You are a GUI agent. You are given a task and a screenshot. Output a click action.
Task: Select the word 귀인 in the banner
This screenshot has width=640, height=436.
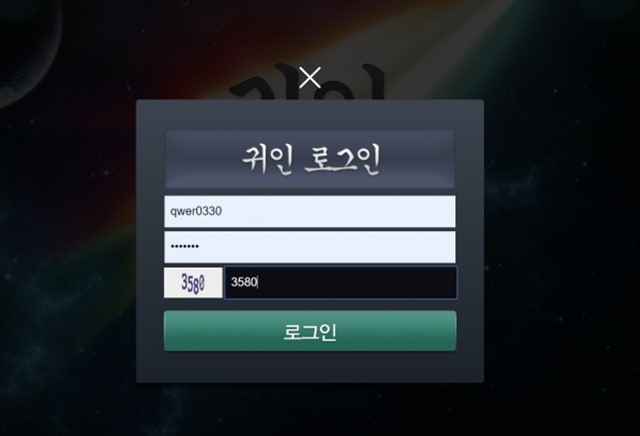click(x=267, y=160)
